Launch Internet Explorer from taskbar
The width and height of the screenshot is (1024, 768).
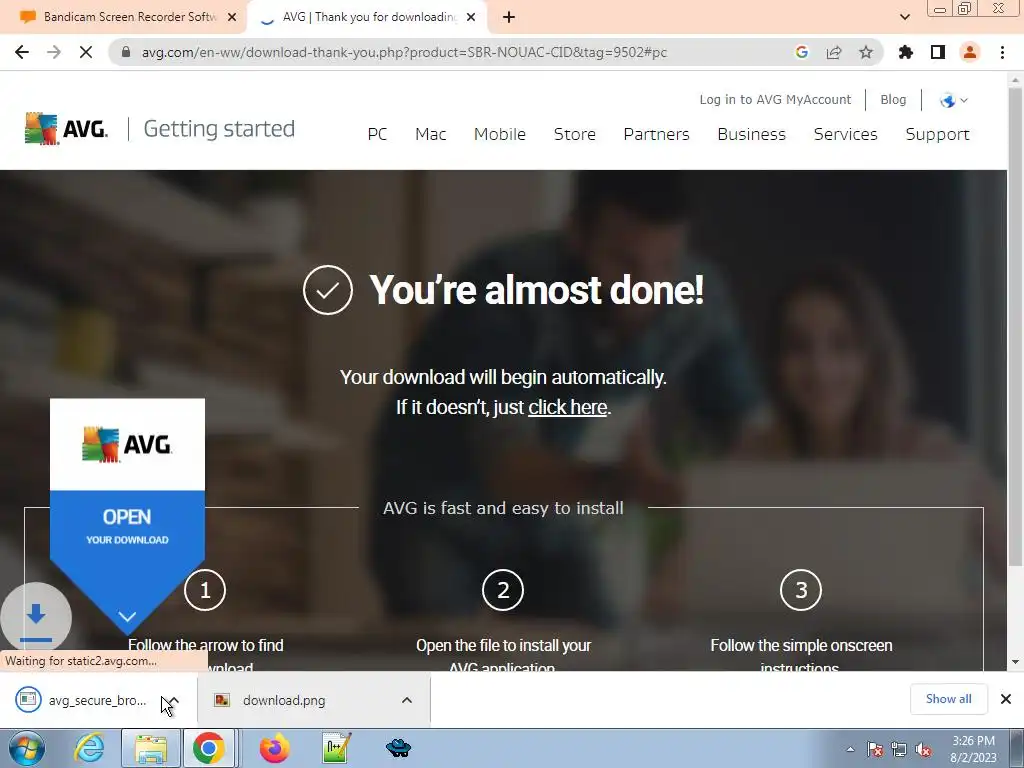tap(88, 748)
